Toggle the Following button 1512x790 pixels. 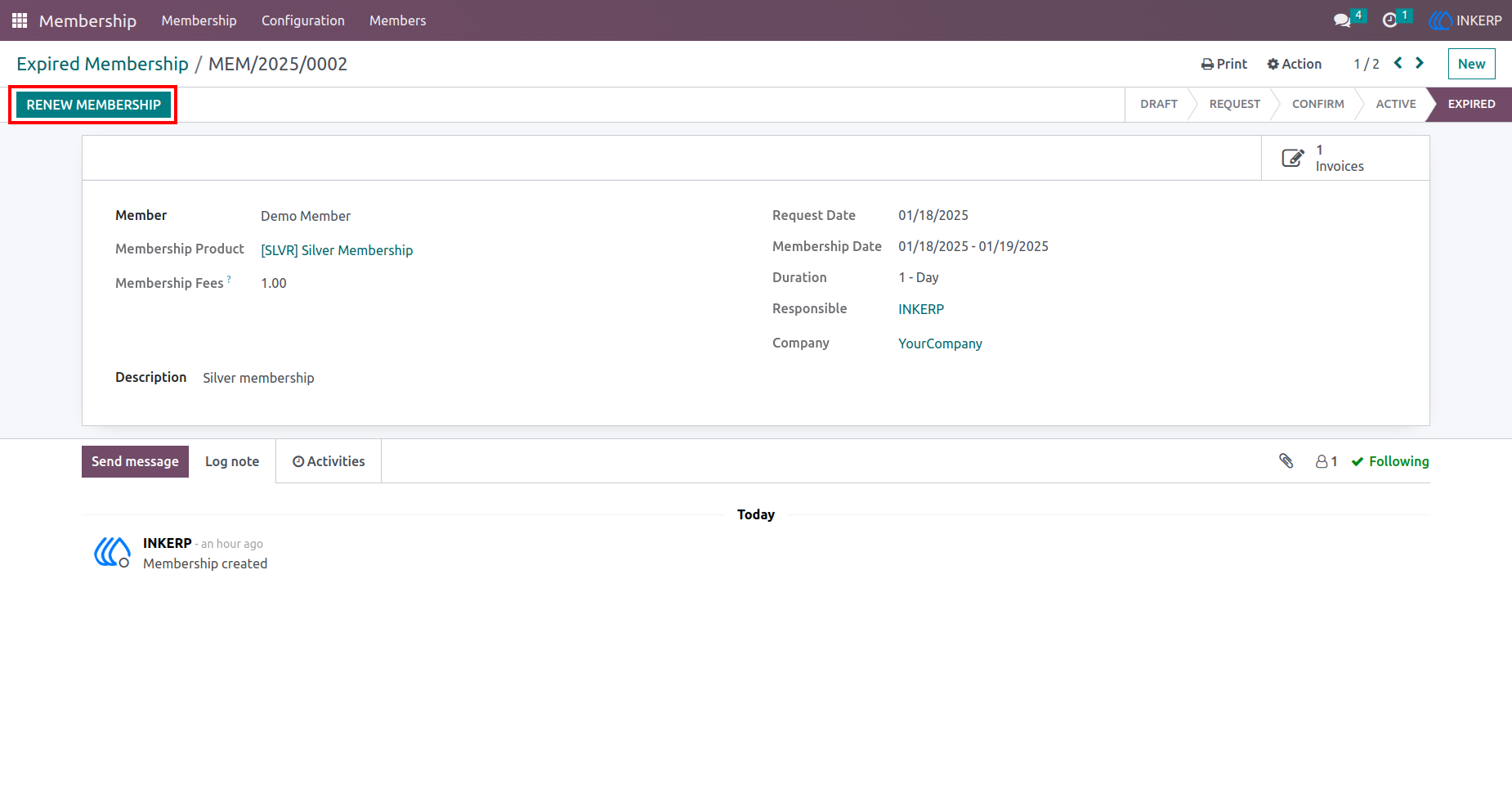pyautogui.click(x=1390, y=461)
